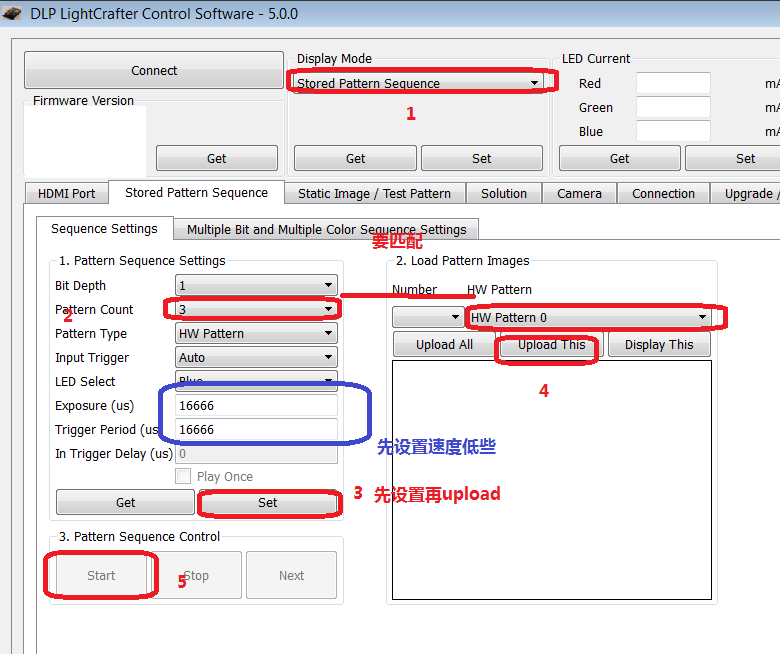Open the pattern Number dropdown
The width and height of the screenshot is (780, 654).
tap(428, 317)
